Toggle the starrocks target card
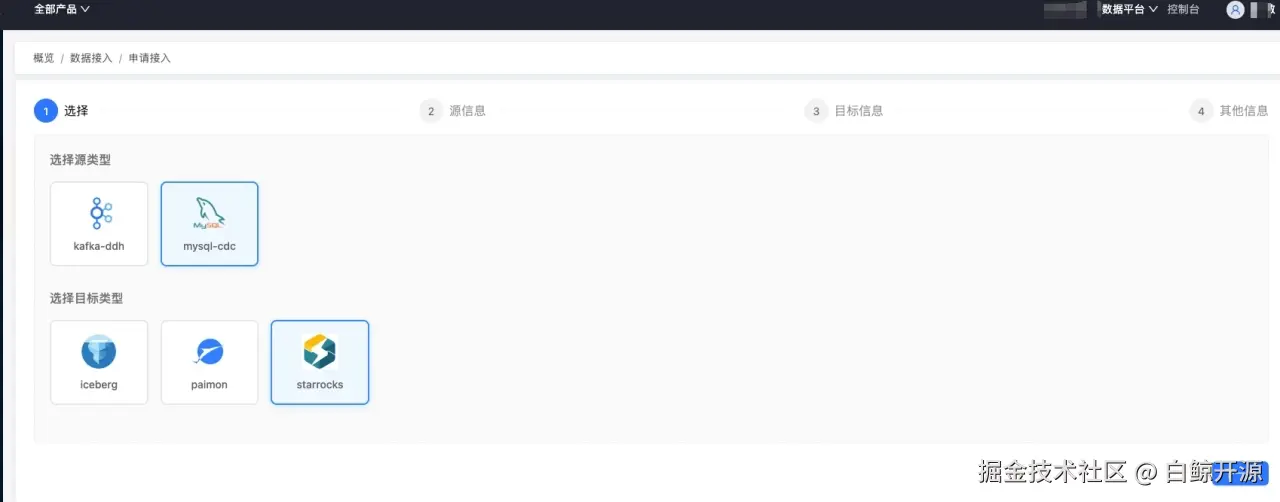This screenshot has height=502, width=1280. coord(320,362)
